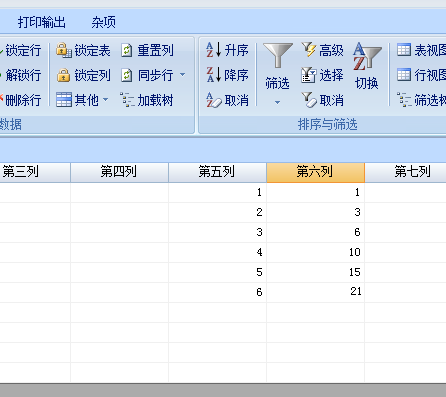Image resolution: width=446 pixels, height=397 pixels.
Task: Click cell with value 5 in 第五列
Action: tap(217, 273)
